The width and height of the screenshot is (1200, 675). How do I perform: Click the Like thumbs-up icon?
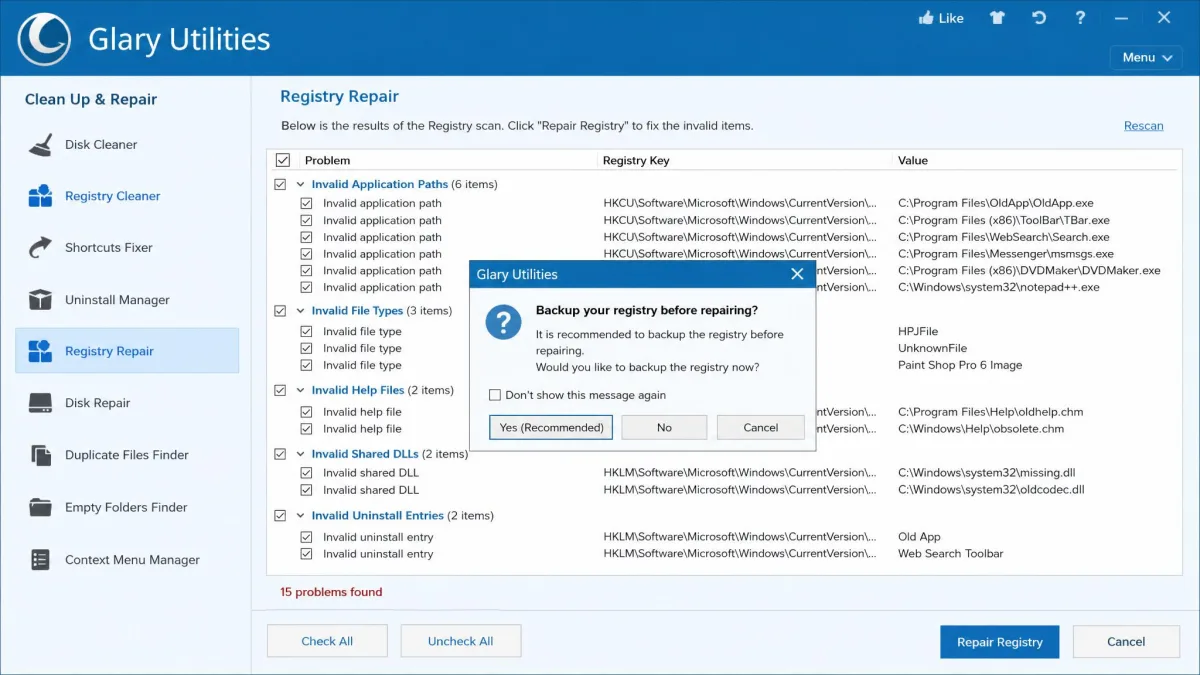(925, 18)
